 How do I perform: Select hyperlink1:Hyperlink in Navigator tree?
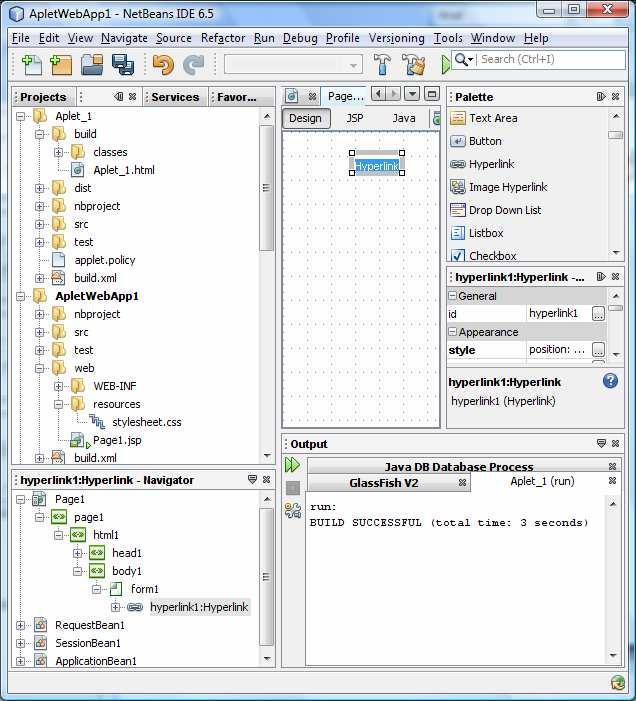(199, 607)
